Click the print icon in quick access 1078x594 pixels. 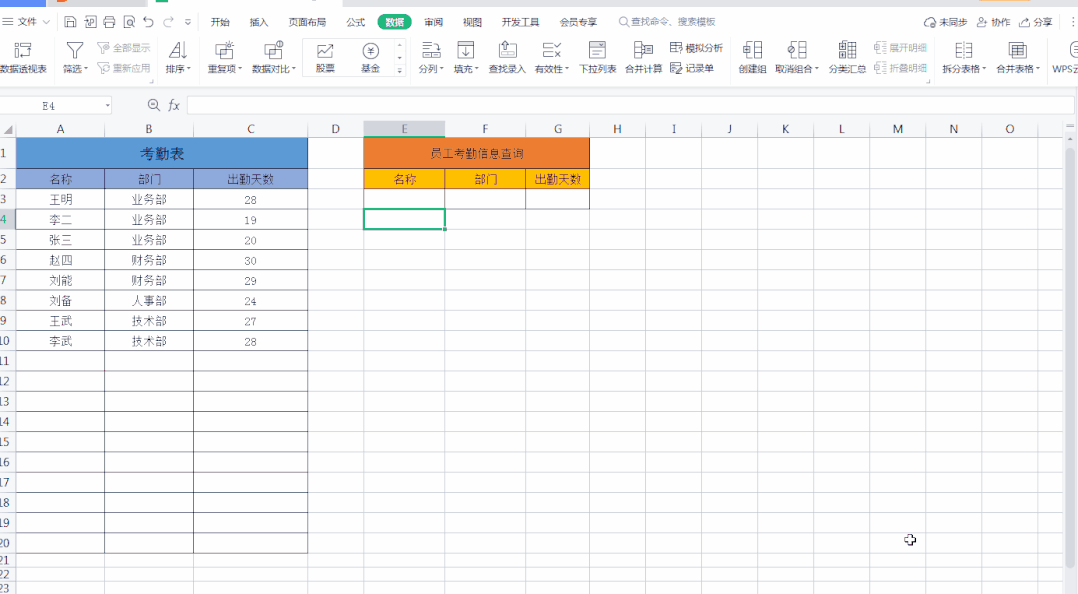point(109,22)
